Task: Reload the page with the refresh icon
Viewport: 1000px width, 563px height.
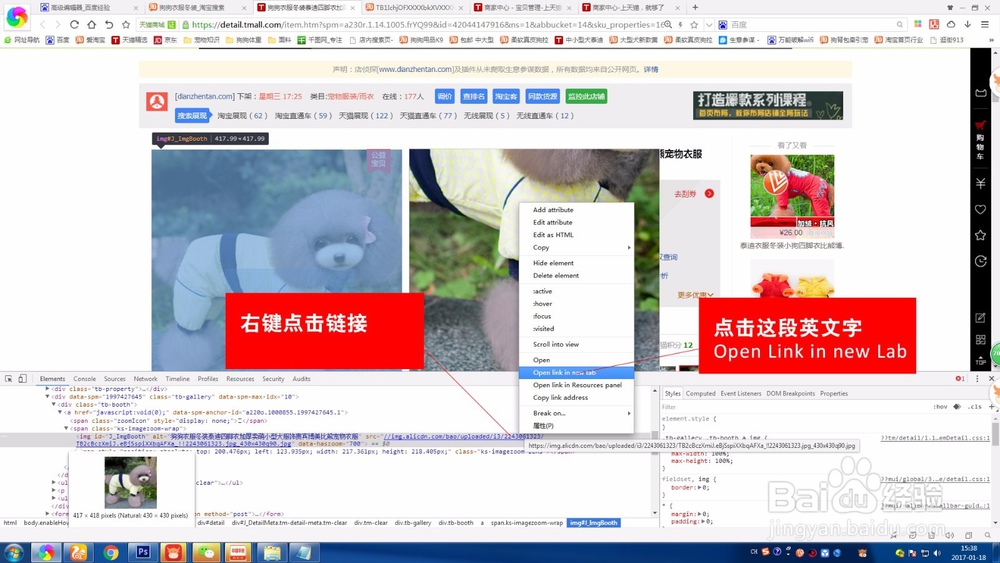Action: pyautogui.click(x=75, y=24)
